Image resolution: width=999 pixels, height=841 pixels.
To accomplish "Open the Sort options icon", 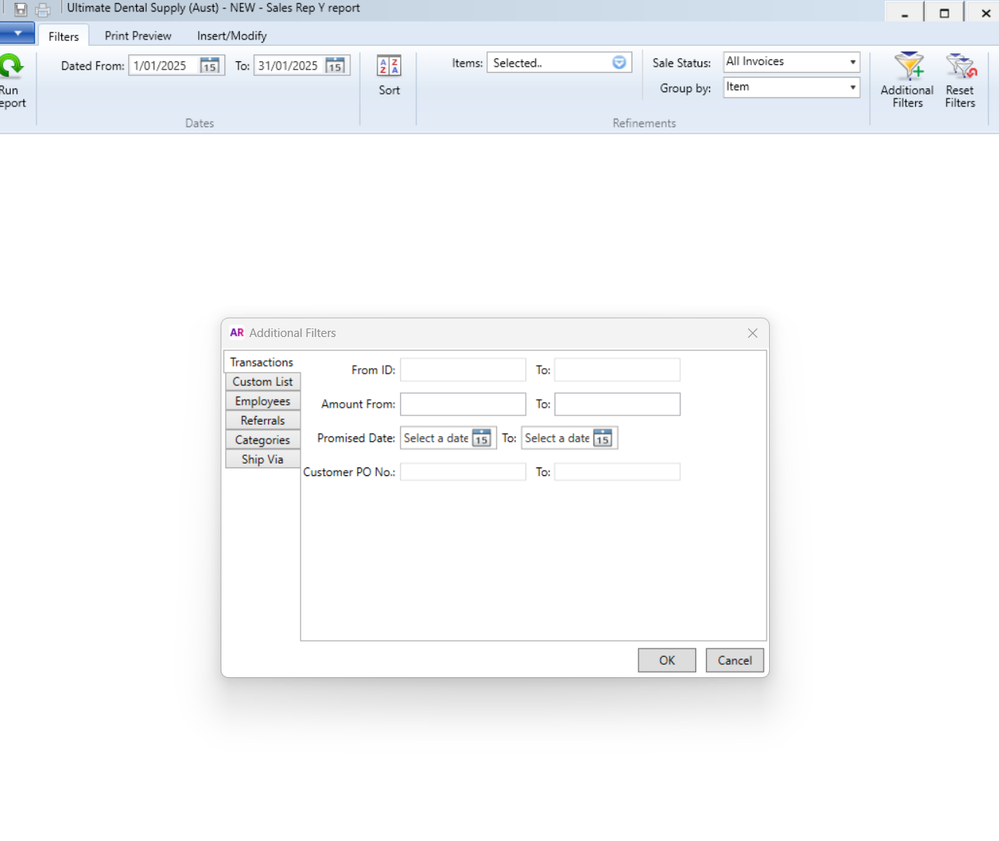I will pyautogui.click(x=389, y=67).
